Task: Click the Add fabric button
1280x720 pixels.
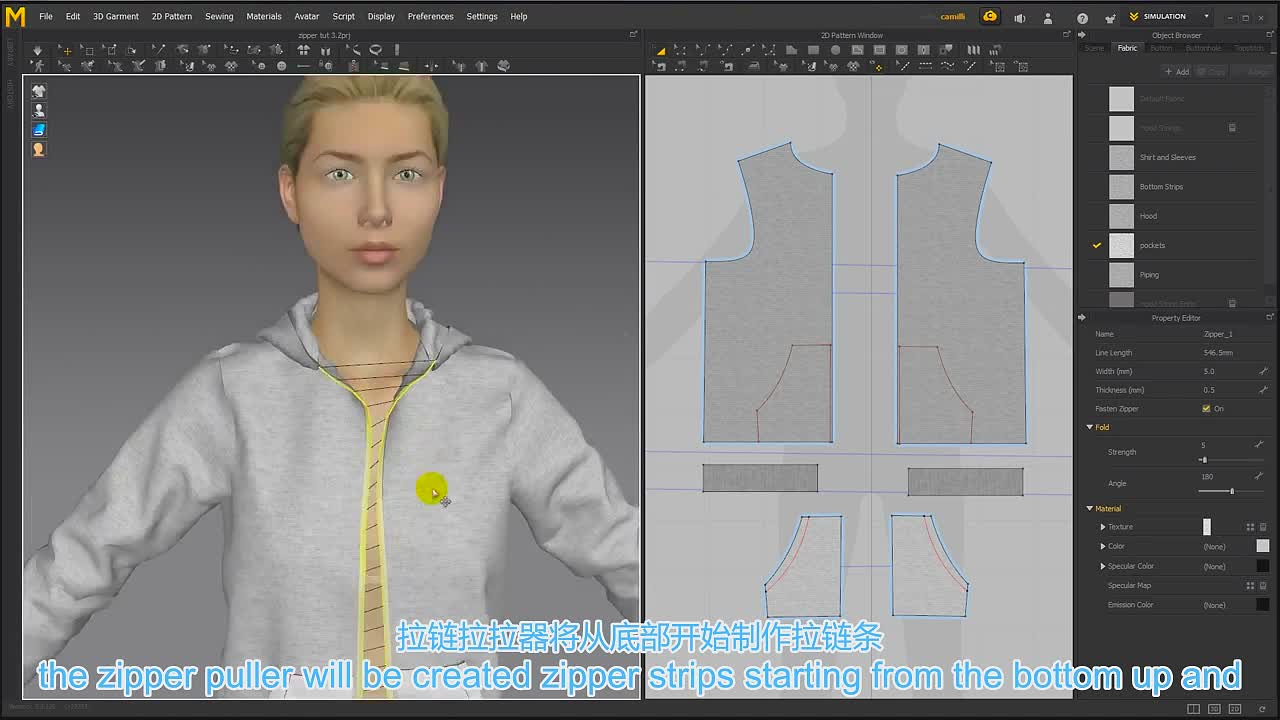Action: [1177, 72]
